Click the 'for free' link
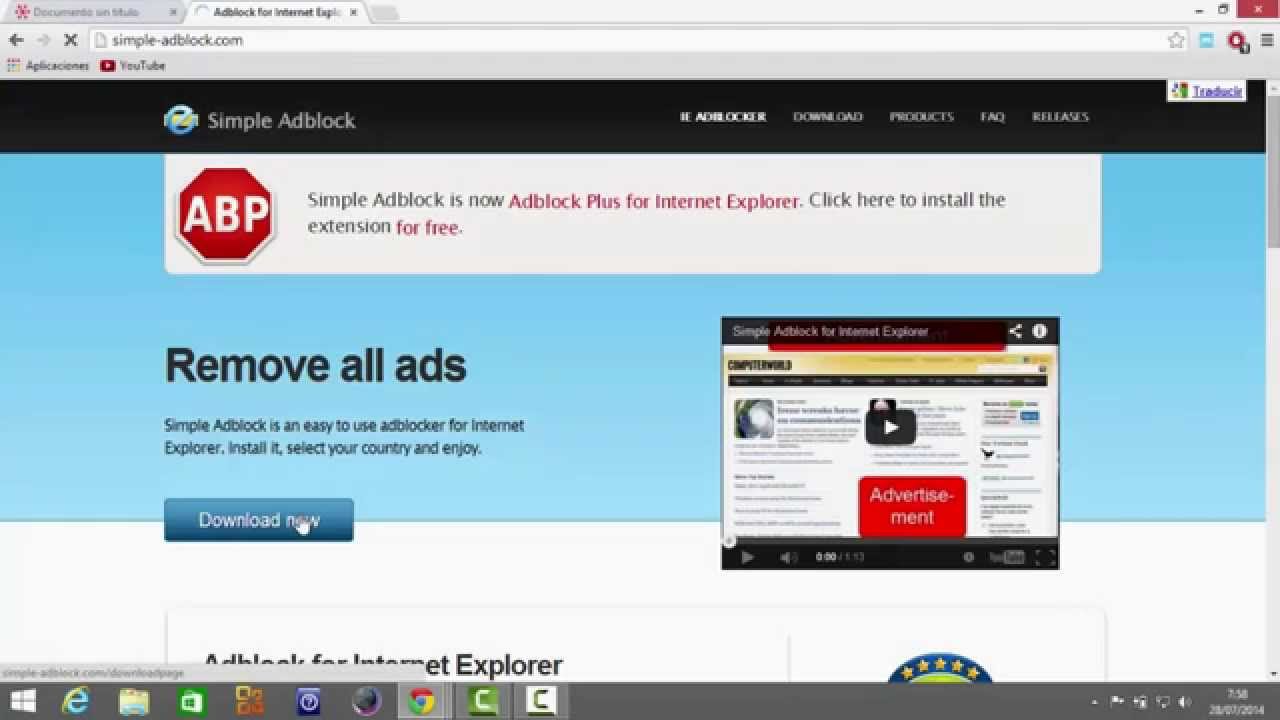This screenshot has width=1280, height=720. (x=429, y=227)
